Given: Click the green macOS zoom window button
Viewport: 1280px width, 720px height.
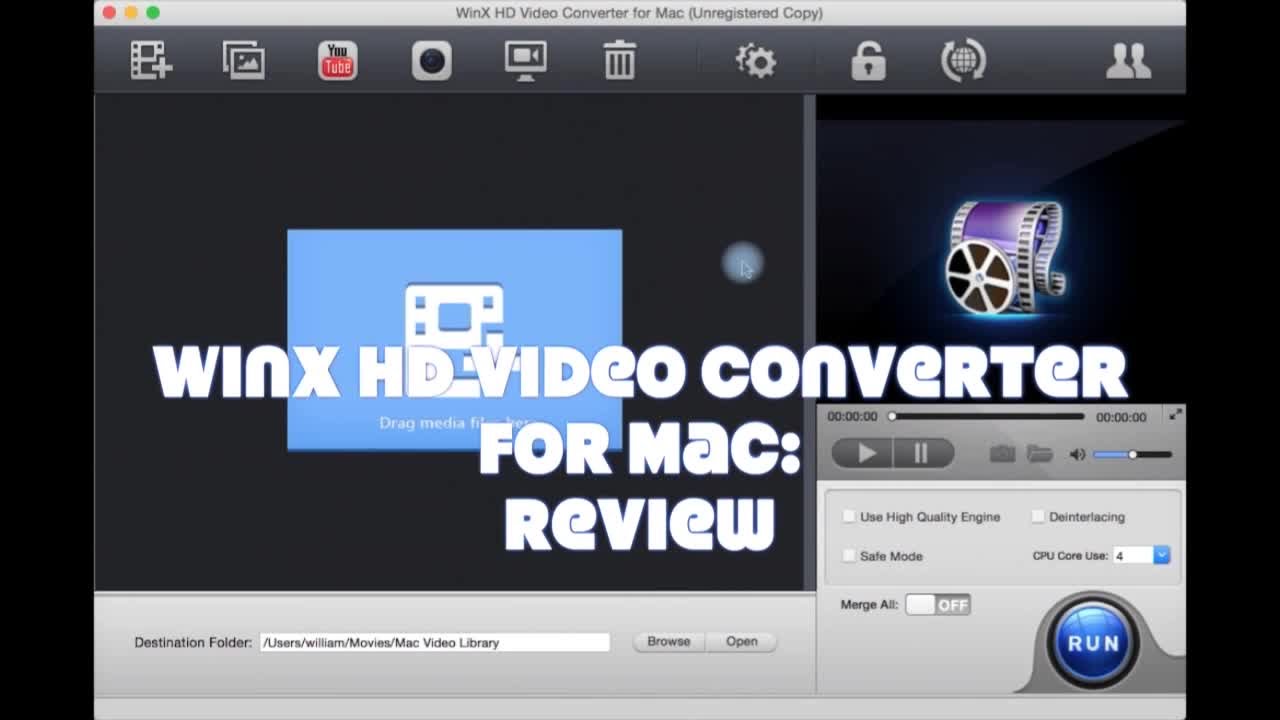Looking at the screenshot, I should [x=152, y=12].
